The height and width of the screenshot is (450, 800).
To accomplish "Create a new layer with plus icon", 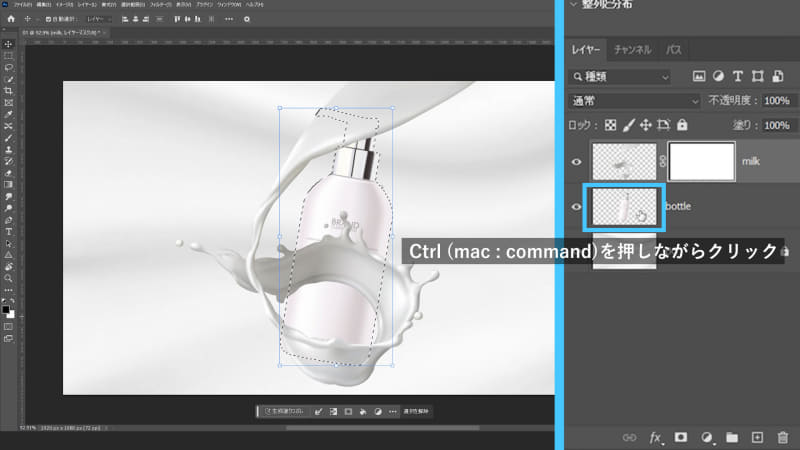I will click(x=758, y=437).
